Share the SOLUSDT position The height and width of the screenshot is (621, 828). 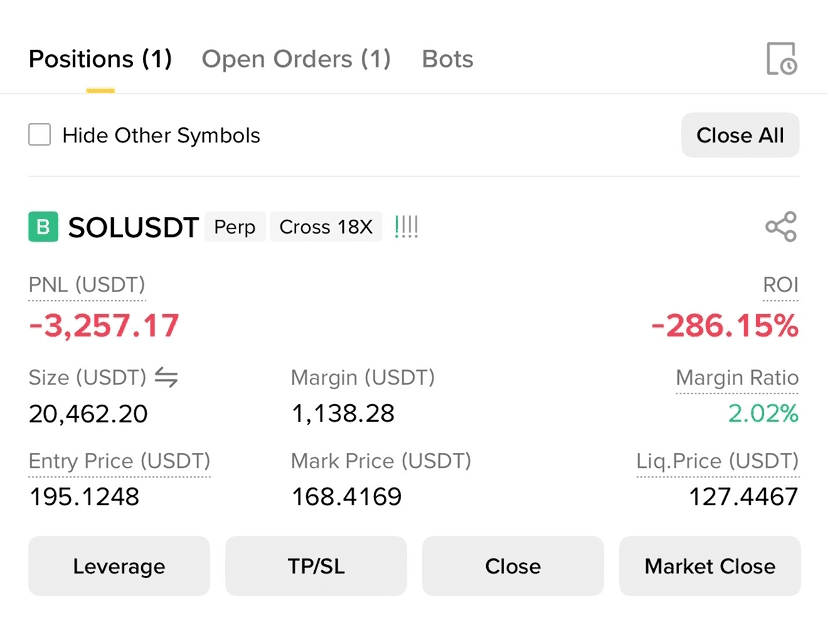tap(781, 227)
